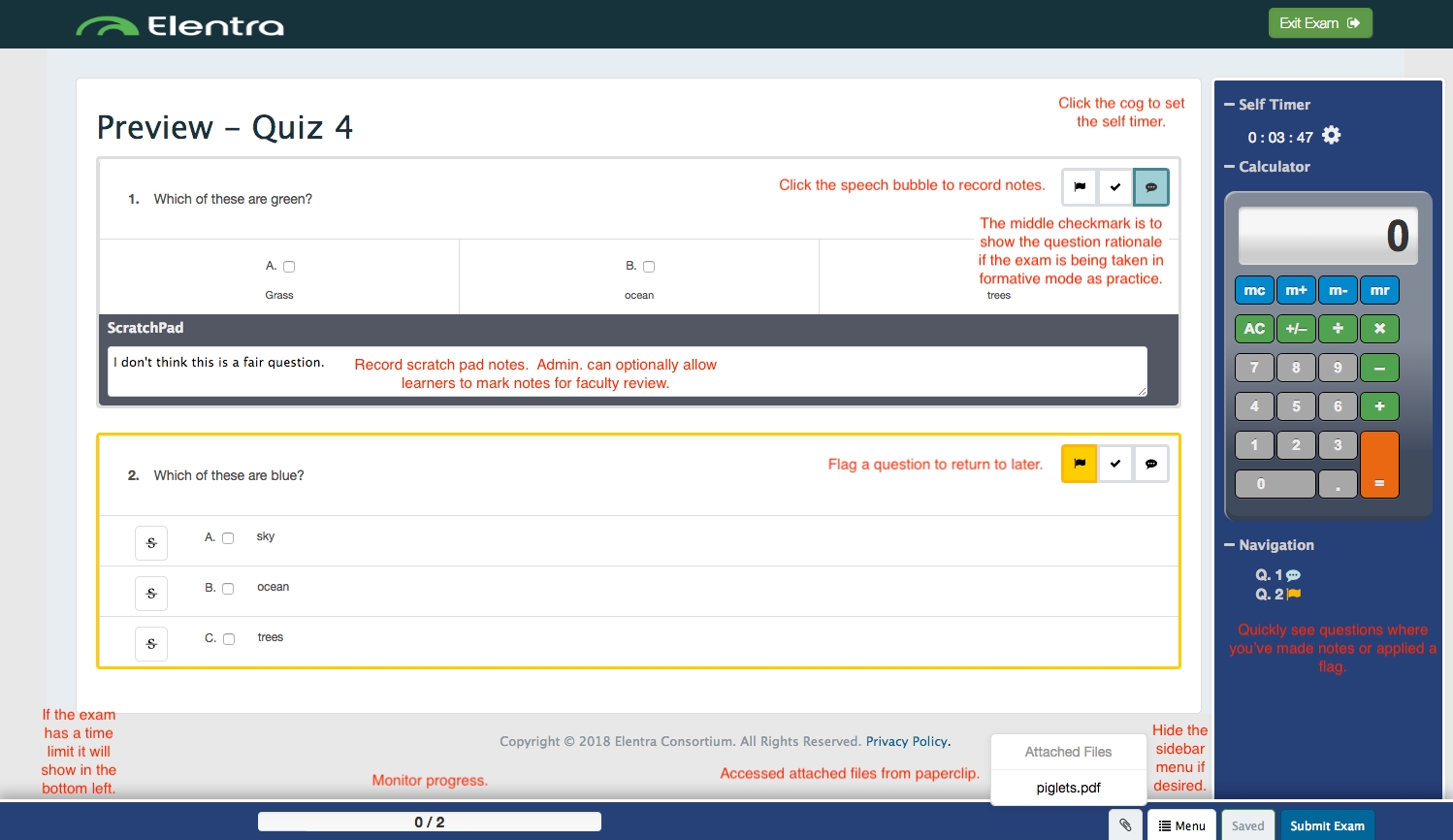Select checkbox A sky in question 2

[228, 538]
